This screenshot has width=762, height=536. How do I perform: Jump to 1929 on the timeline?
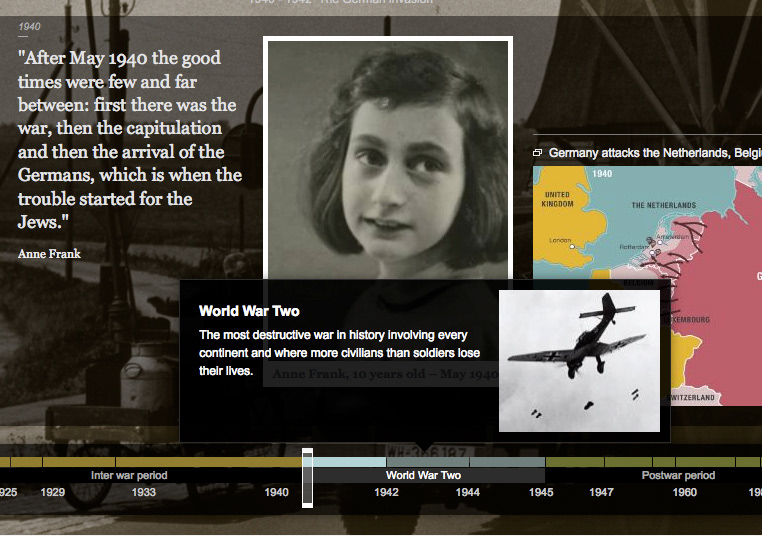(52, 492)
